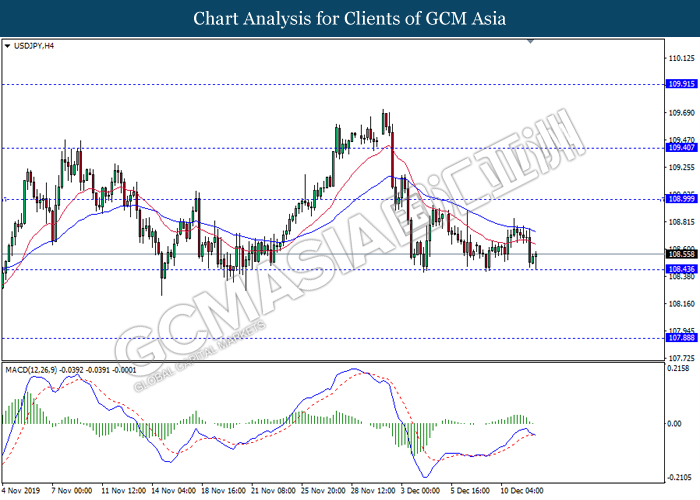Click the 11 Nov 12:00 time label
Viewport: 700px width, 500px height.
pyautogui.click(x=123, y=491)
